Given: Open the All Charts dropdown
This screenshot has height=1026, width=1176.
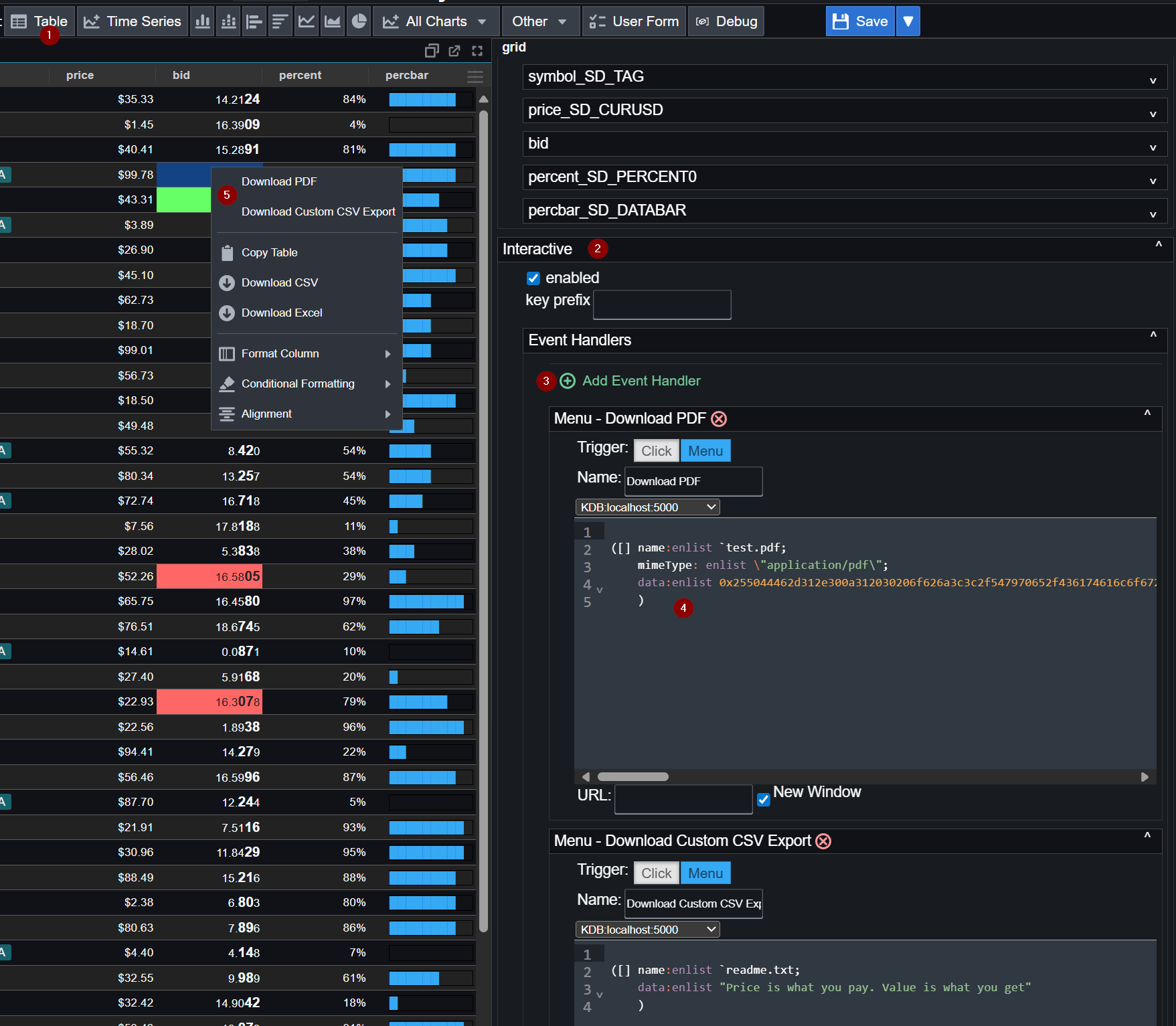Looking at the screenshot, I should 435,21.
